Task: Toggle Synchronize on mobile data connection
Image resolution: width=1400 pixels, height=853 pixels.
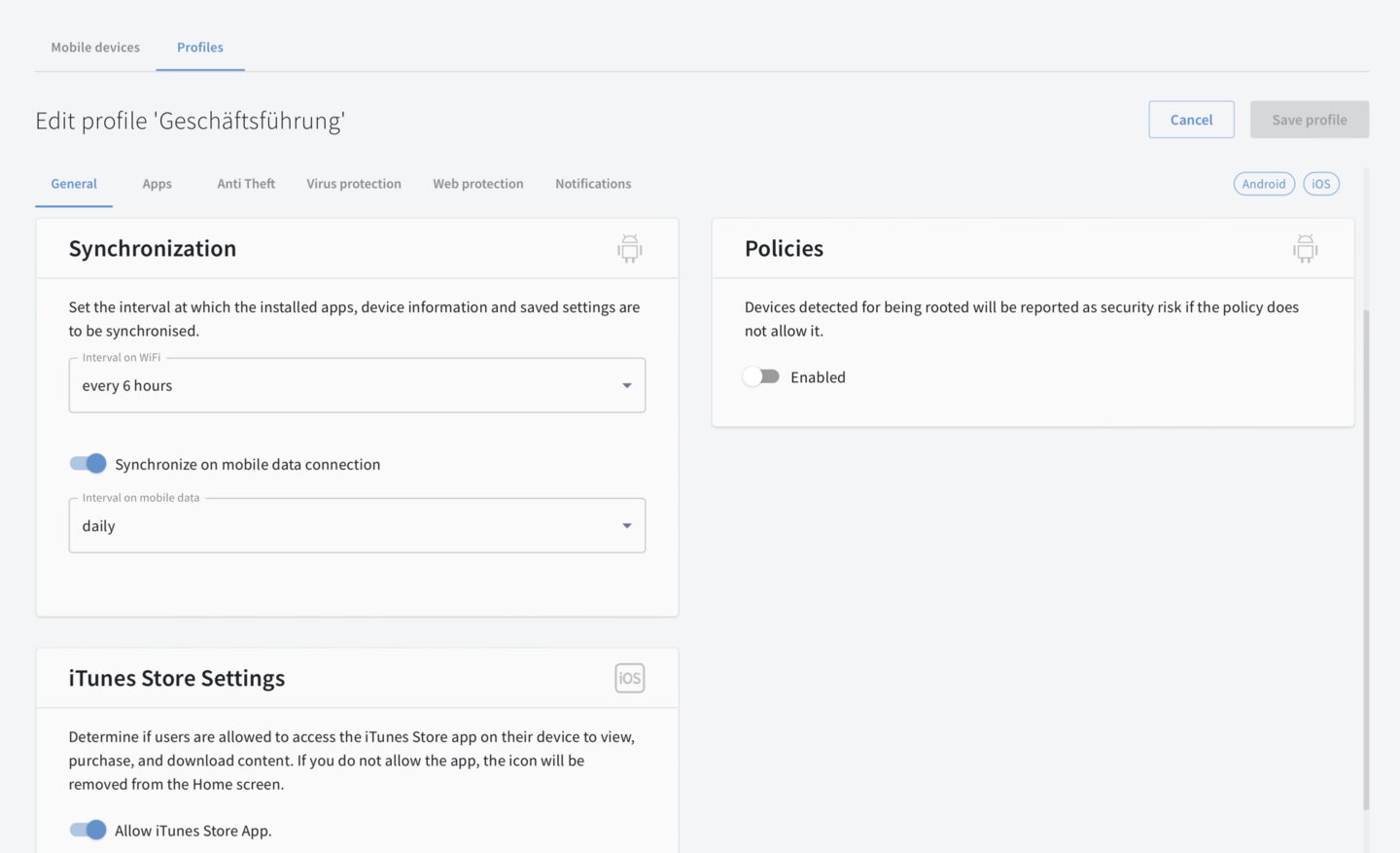Action: point(88,464)
